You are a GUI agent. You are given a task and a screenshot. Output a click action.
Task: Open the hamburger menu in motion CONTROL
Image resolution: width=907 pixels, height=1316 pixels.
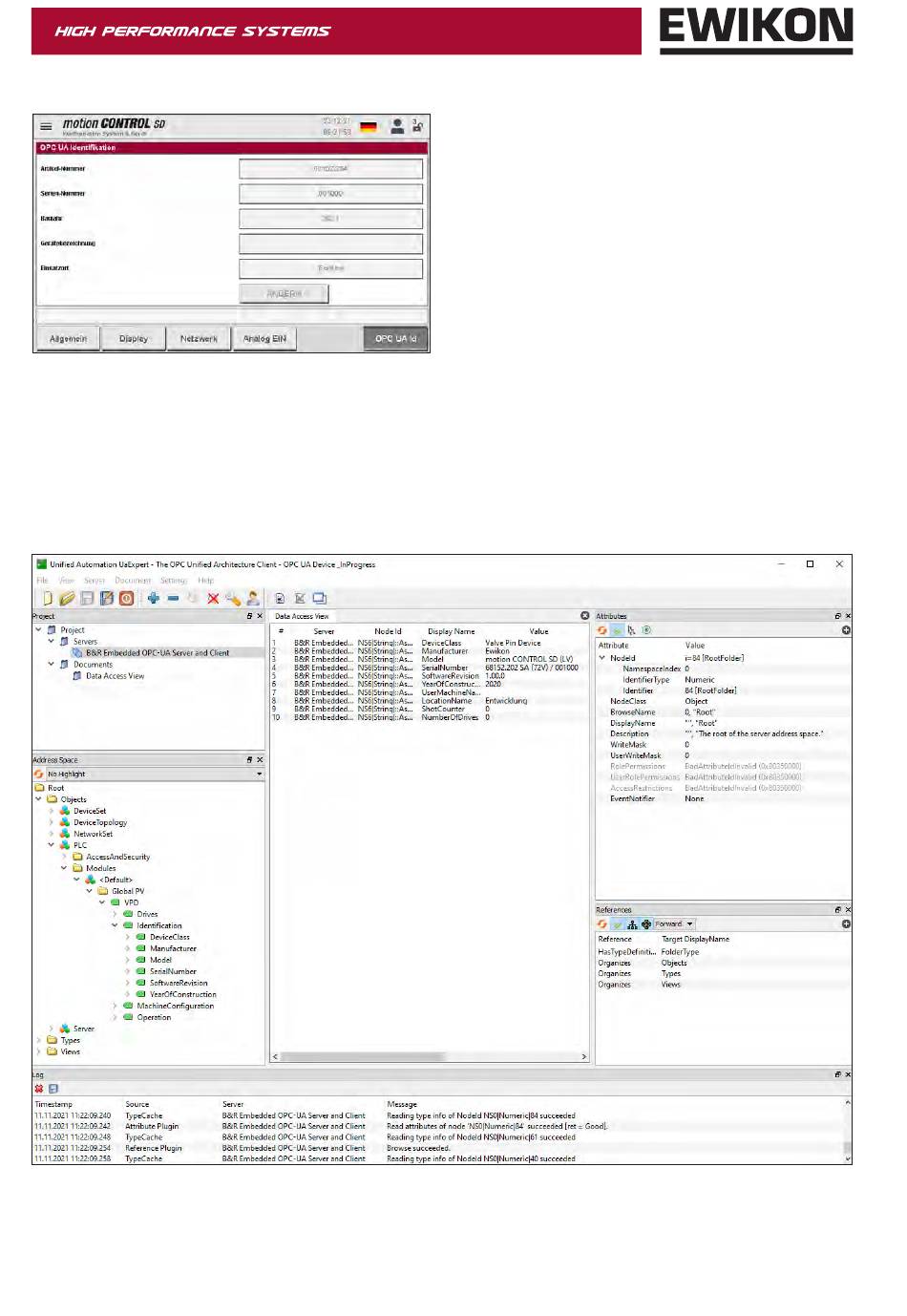[x=46, y=126]
